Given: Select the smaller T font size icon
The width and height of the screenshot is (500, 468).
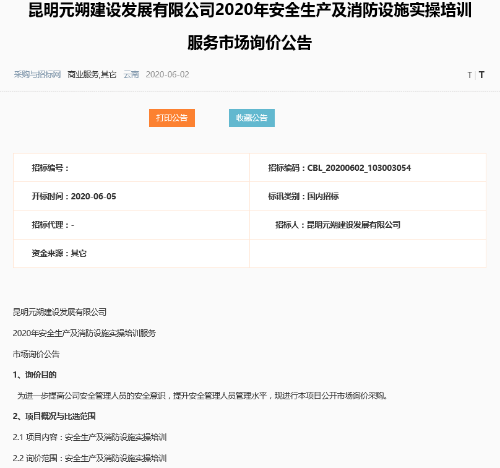Looking at the screenshot, I should (x=470, y=75).
